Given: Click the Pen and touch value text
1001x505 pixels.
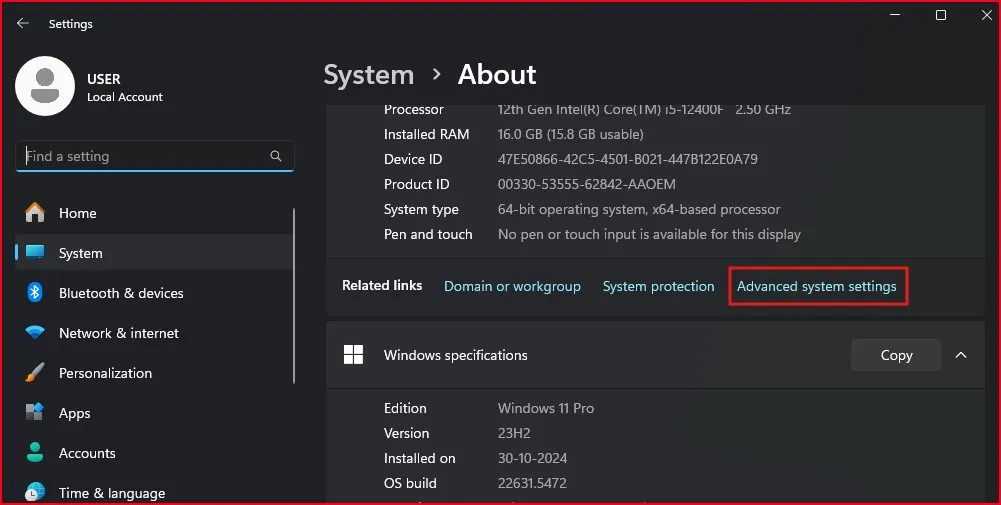Looking at the screenshot, I should click(x=649, y=234).
